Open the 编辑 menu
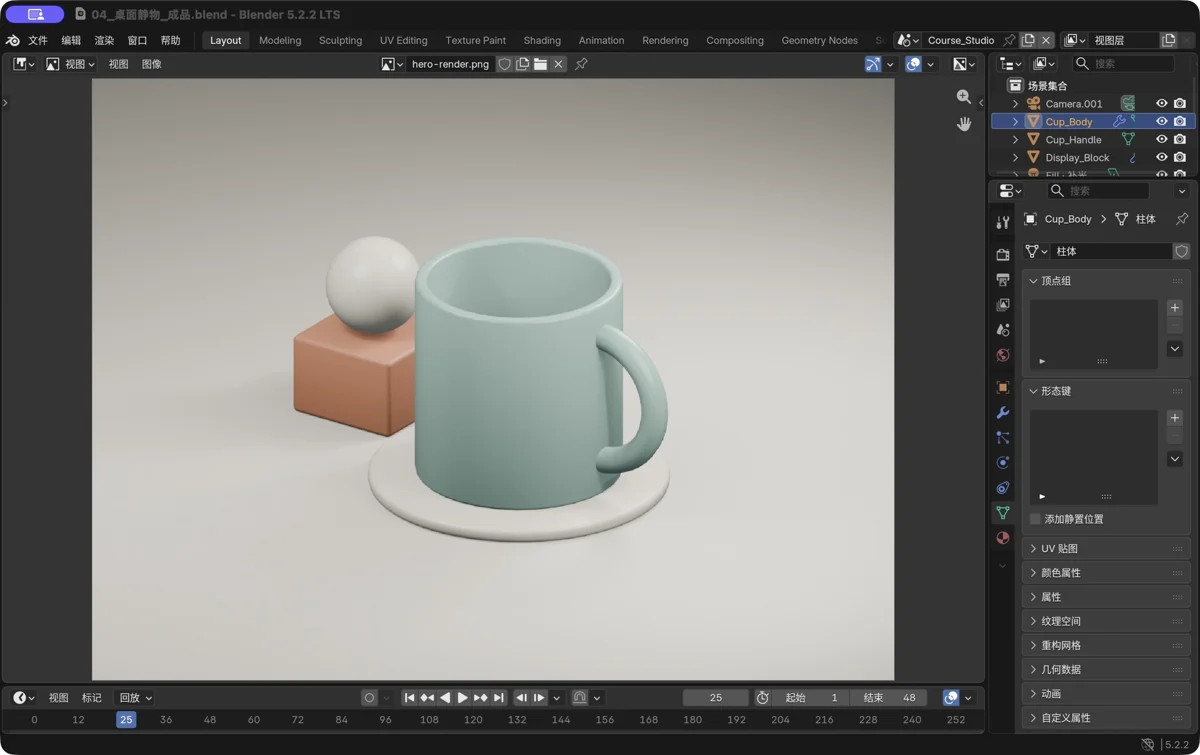 pyautogui.click(x=71, y=40)
